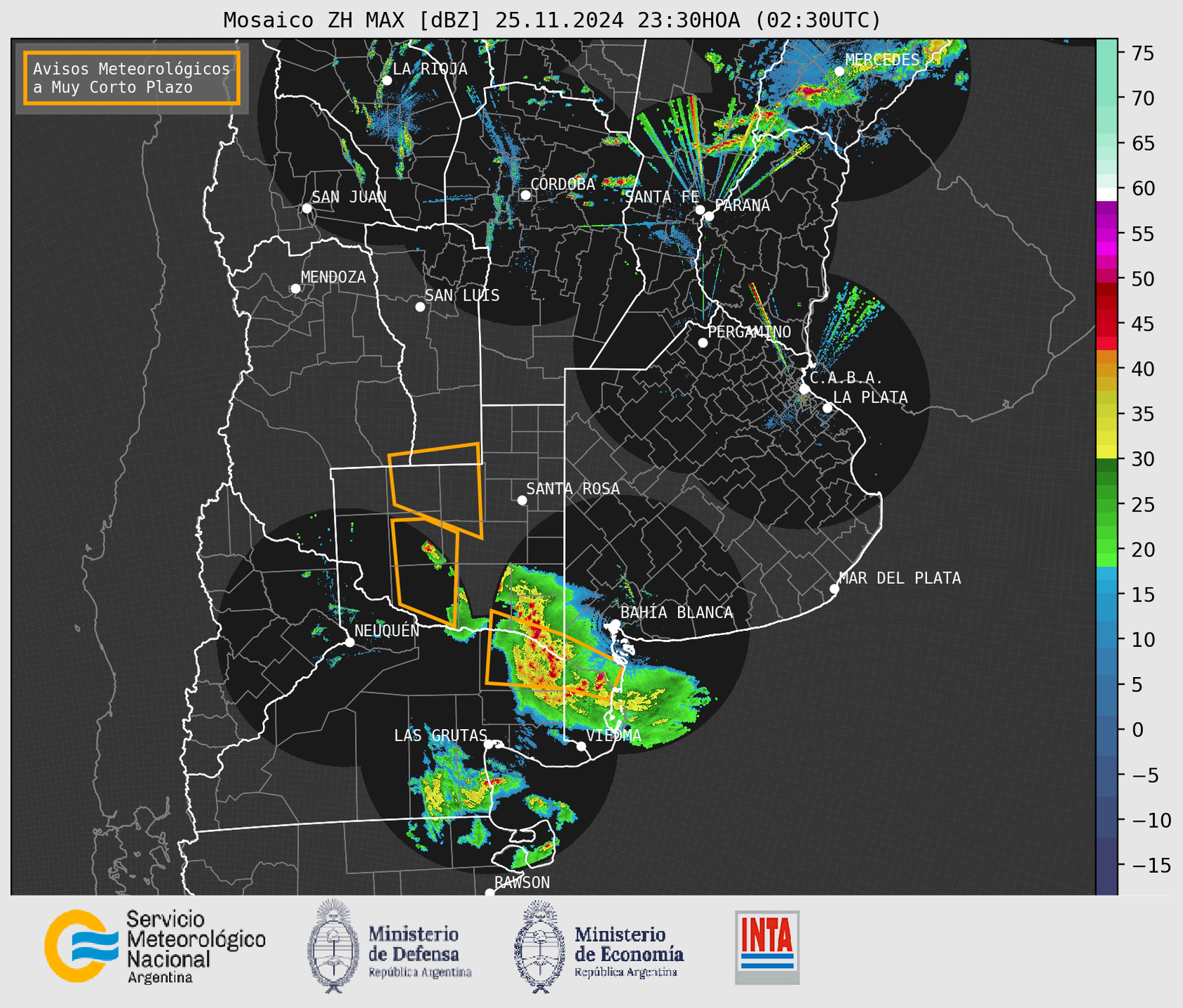Click the VIEDMA city marker
This screenshot has width=1183, height=1008.
point(581,746)
